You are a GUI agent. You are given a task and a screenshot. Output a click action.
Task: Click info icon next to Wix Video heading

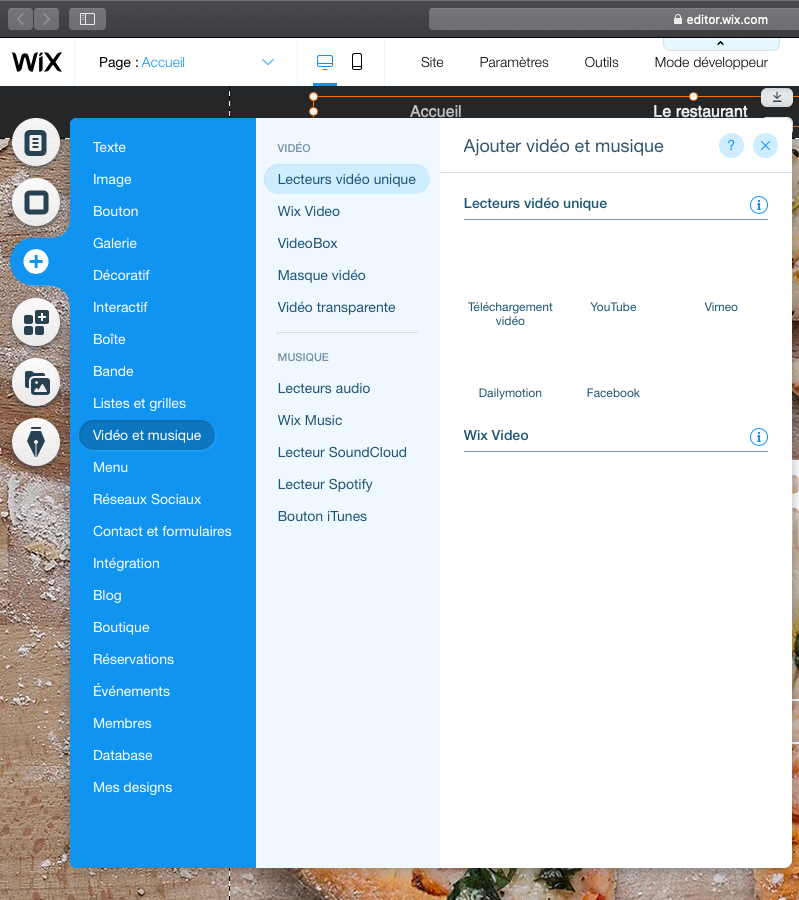coord(758,437)
